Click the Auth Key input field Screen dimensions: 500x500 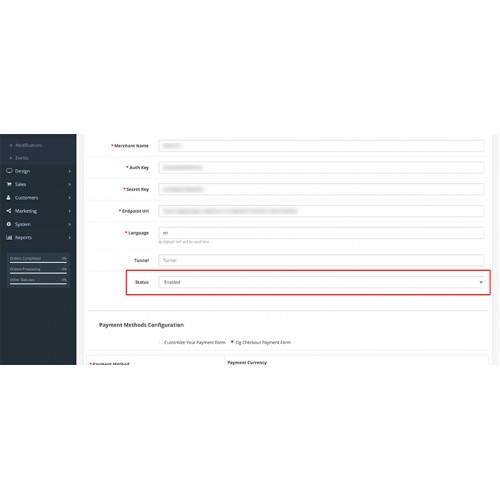[x=321, y=167]
